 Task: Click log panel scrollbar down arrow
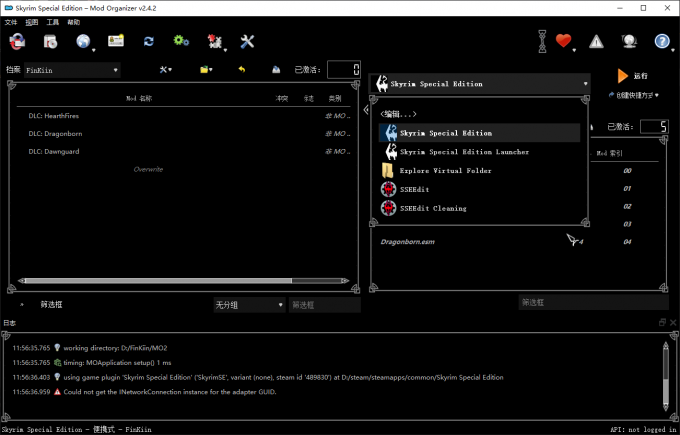click(666, 407)
